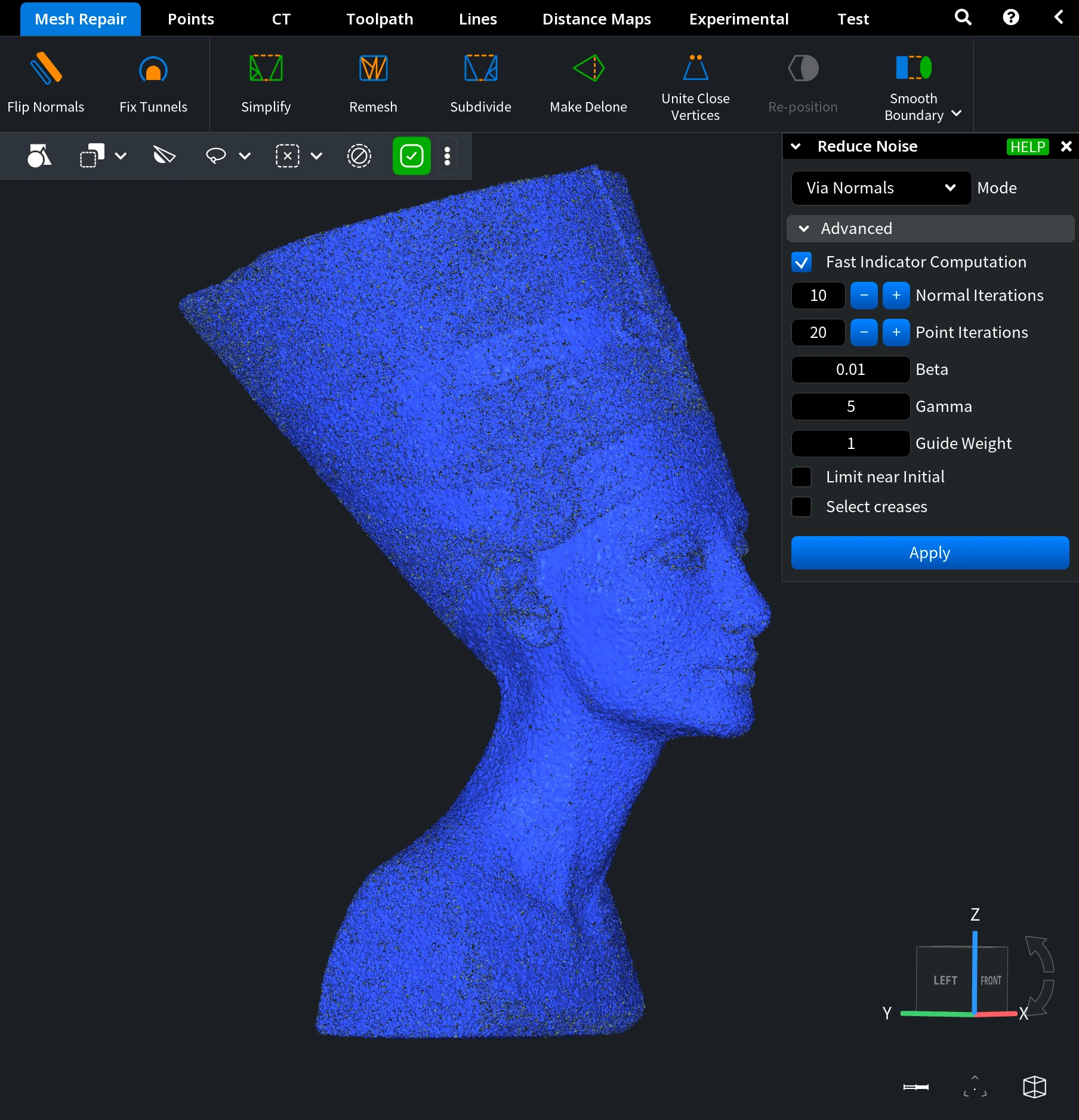Go to the Toolpath tab
The height and width of the screenshot is (1120, 1079).
point(380,19)
